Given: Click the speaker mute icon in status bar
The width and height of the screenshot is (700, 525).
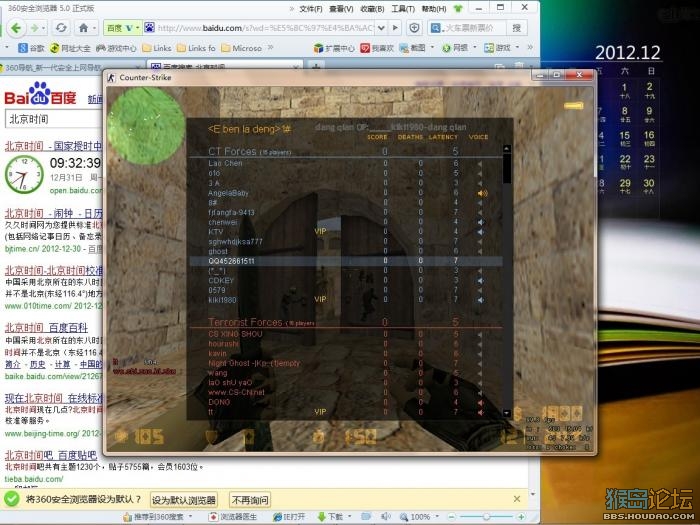Looking at the screenshot, I should click(x=385, y=517).
